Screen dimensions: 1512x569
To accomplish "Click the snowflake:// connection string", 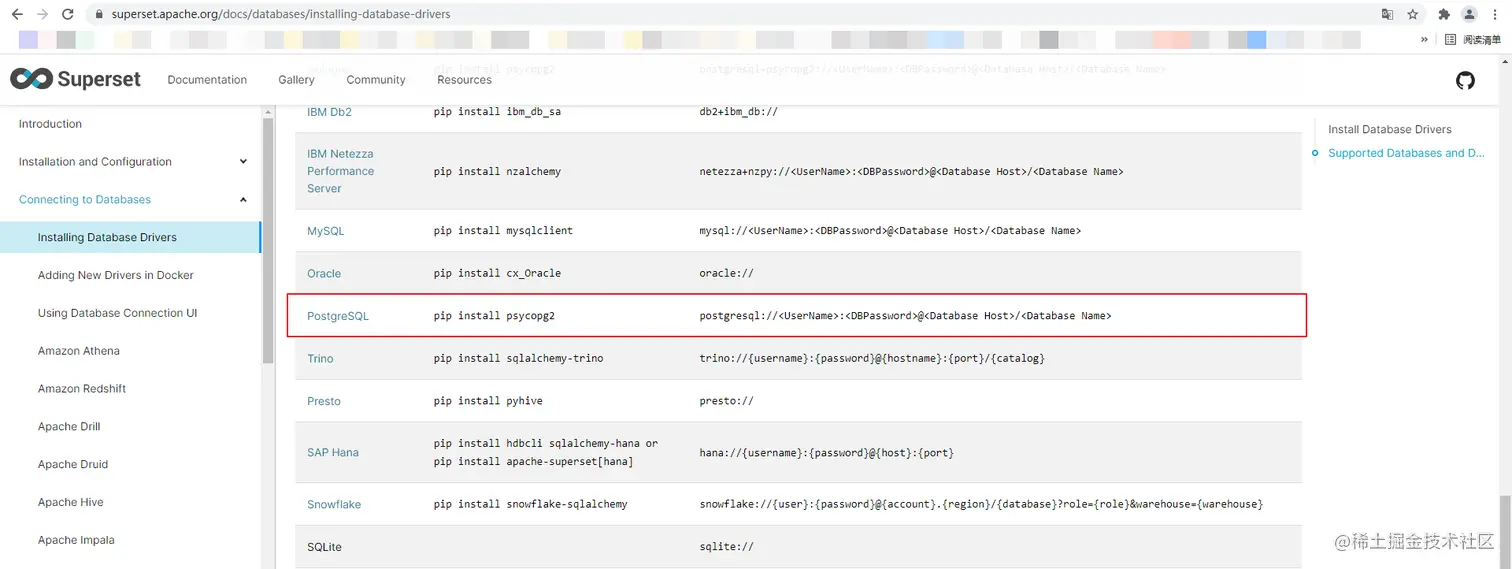I will pyautogui.click(x=981, y=504).
